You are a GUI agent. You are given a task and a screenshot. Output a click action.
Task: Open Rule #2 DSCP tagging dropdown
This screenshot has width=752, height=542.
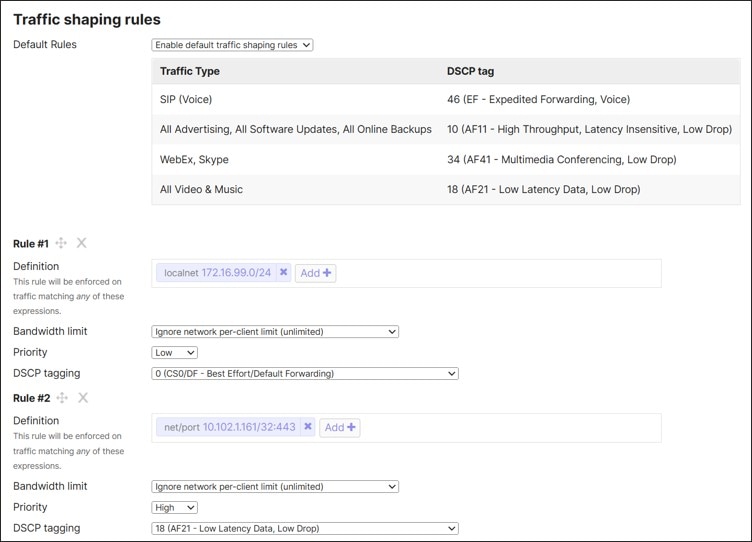[304, 529]
